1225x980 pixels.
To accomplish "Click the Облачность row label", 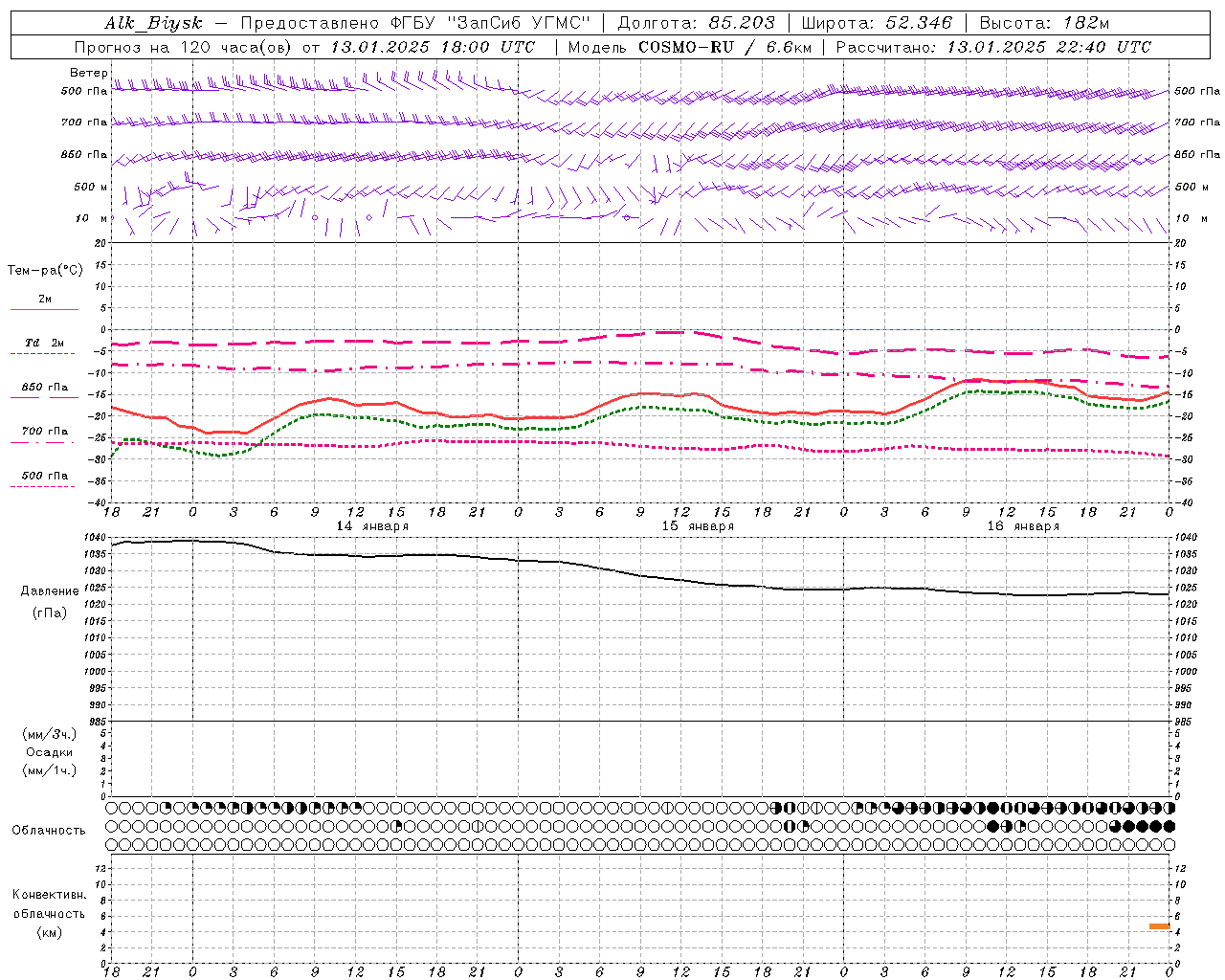I will pyautogui.click(x=49, y=831).
